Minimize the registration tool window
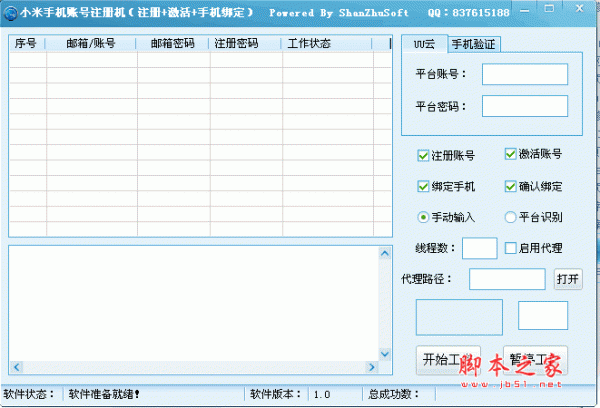This screenshot has width=600, height=408. tap(525, 10)
